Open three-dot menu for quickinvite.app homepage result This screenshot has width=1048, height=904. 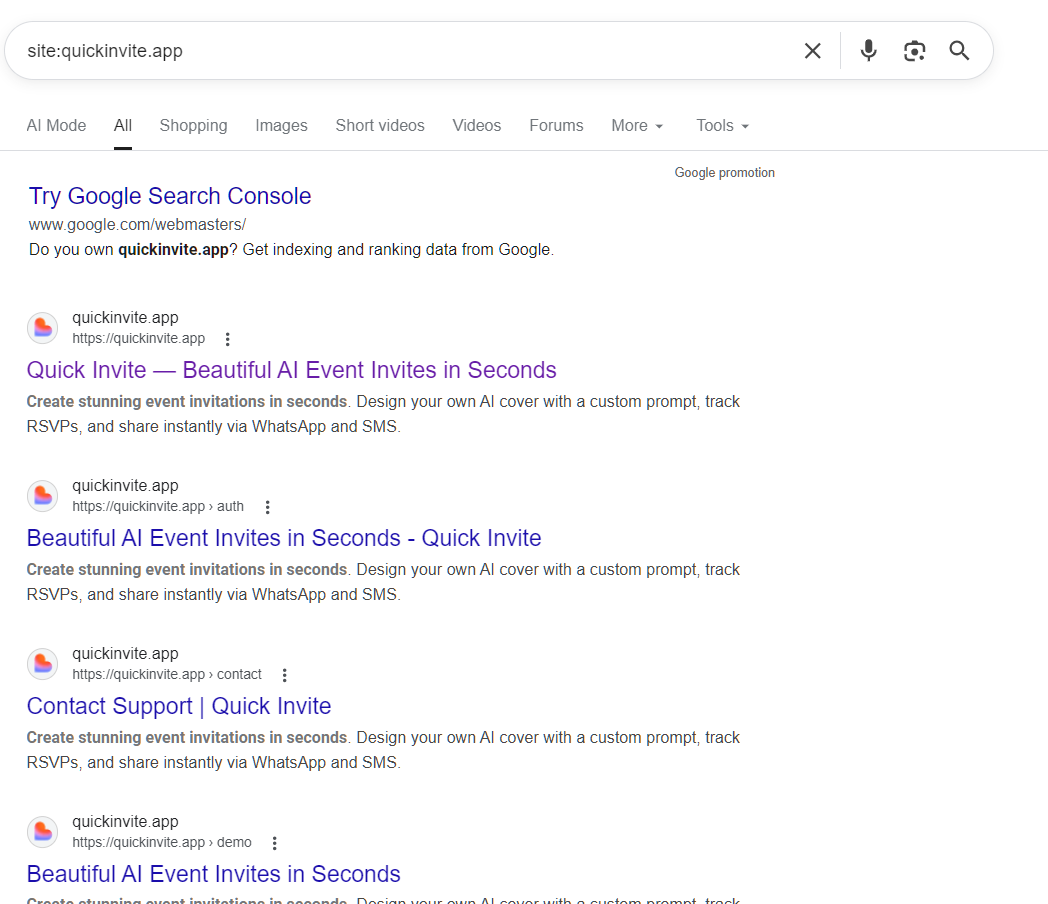228,339
